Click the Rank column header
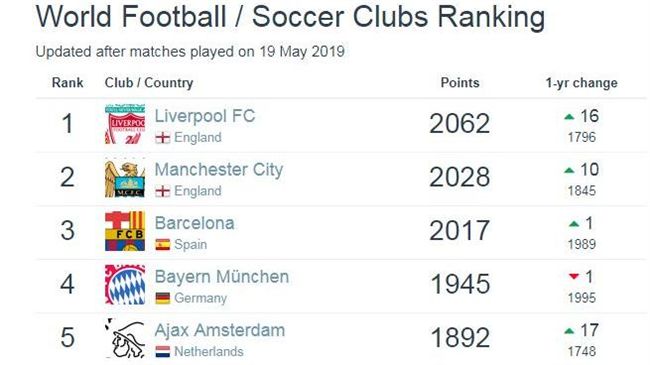 [x=68, y=83]
